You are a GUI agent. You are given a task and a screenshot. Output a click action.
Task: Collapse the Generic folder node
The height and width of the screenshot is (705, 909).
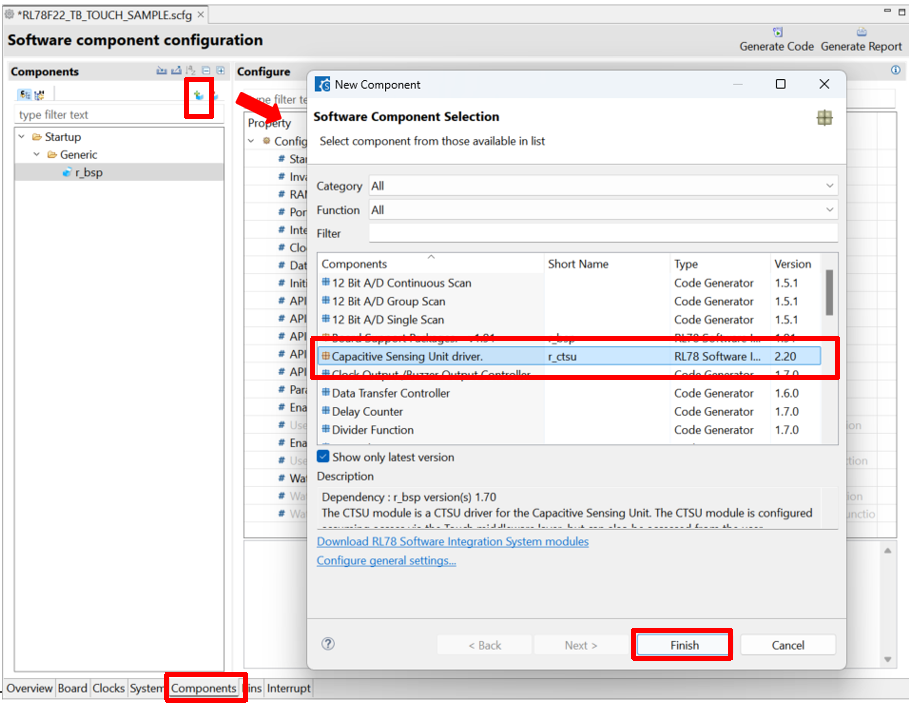tap(37, 154)
